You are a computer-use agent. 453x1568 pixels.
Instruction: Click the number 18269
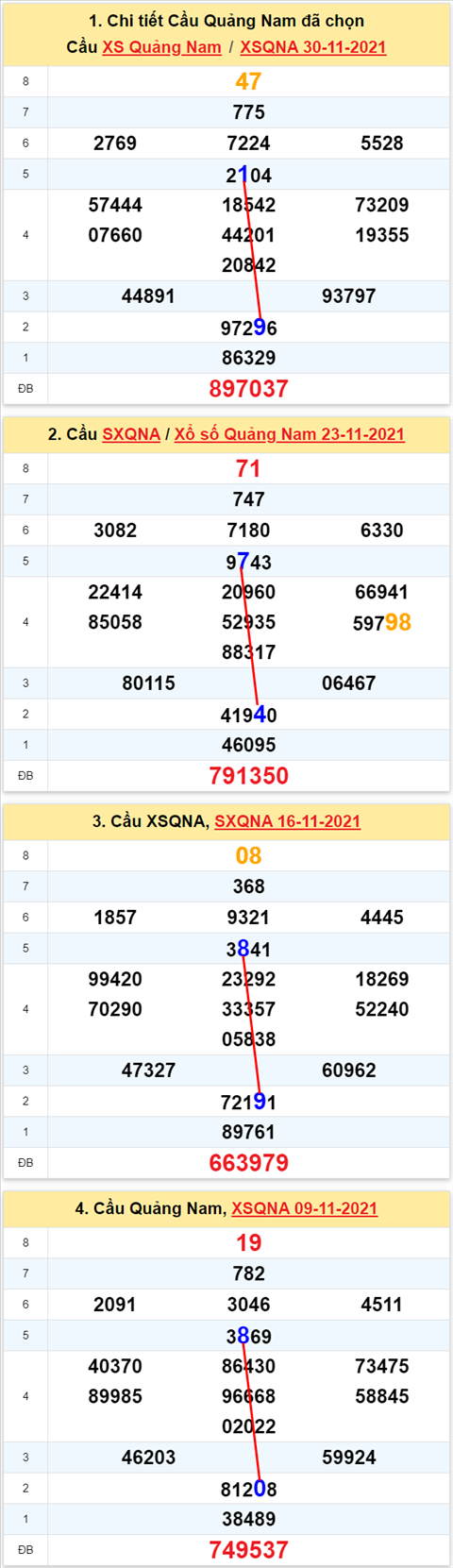click(382, 979)
